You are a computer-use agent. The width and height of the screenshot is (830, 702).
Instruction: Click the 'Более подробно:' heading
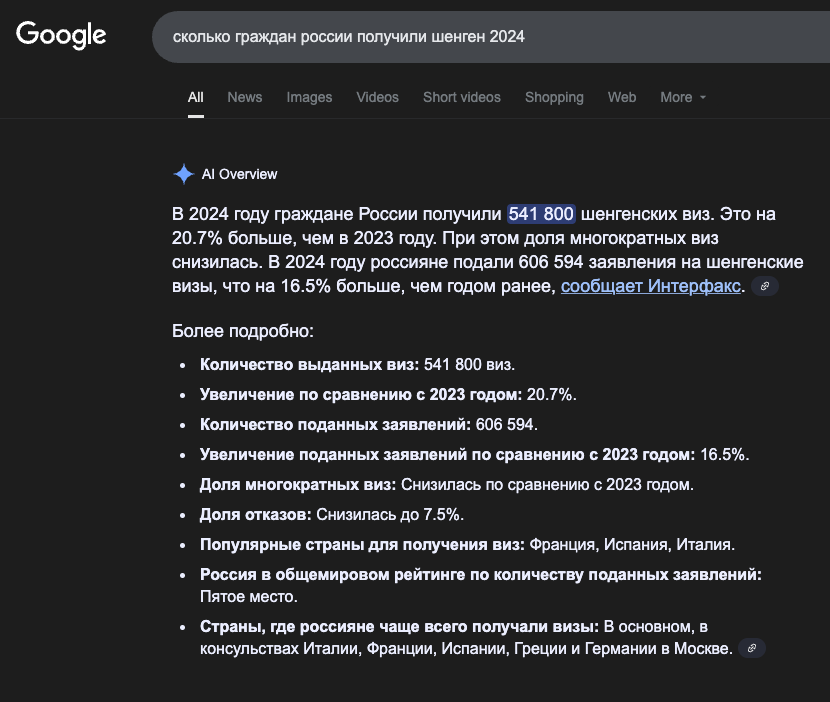click(243, 330)
